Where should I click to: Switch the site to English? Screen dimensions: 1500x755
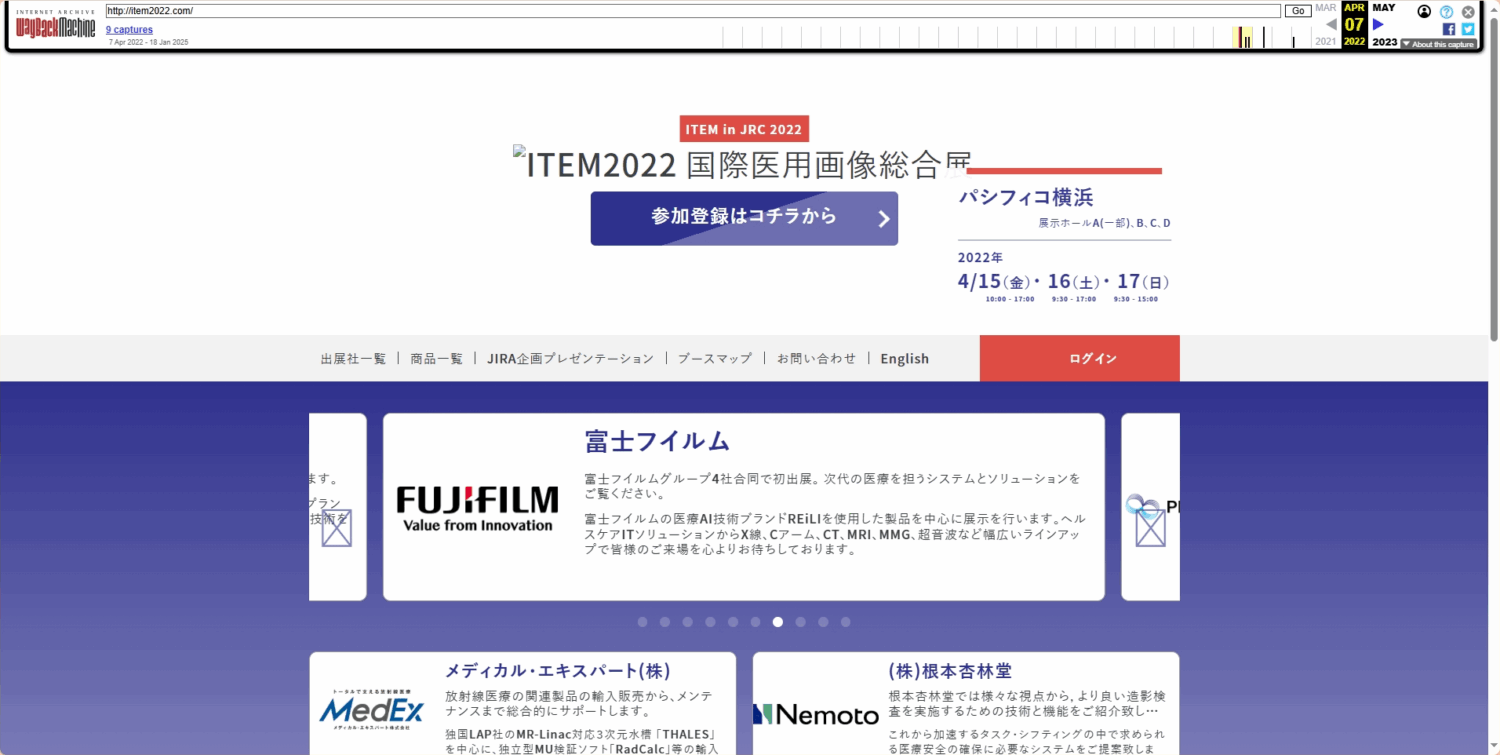pos(905,358)
